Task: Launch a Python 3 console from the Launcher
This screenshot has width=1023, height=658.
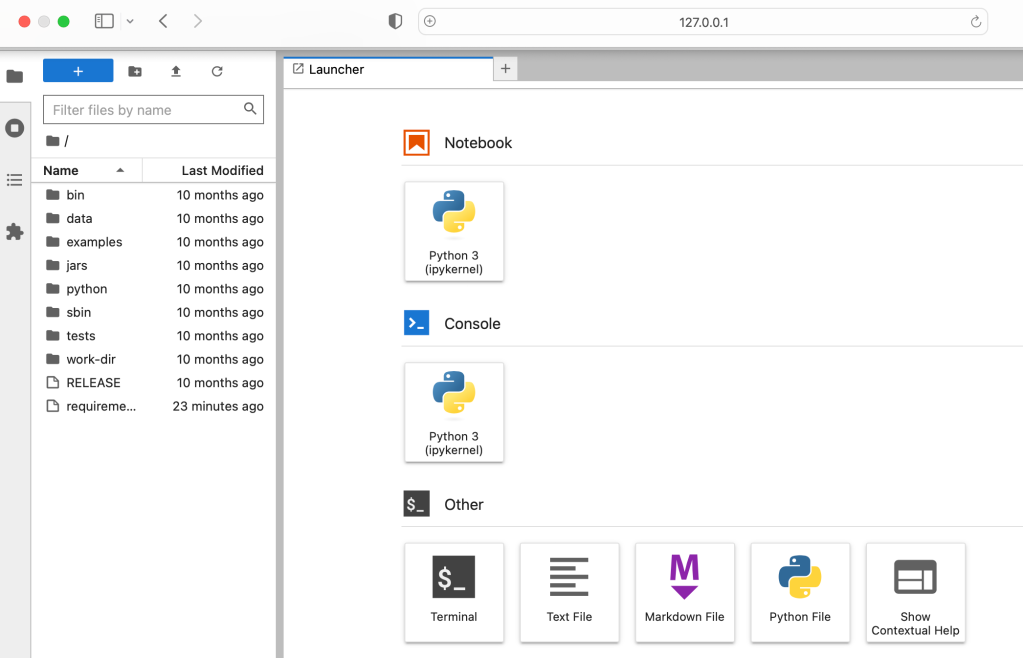Action: tap(454, 412)
